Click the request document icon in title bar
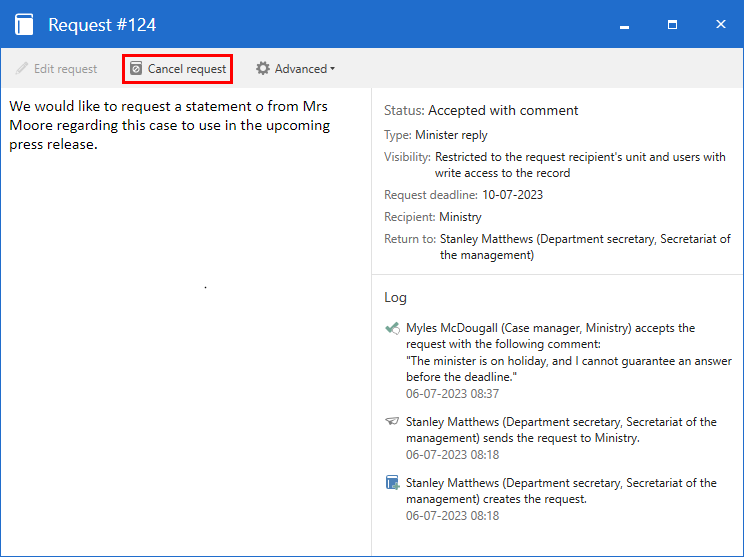Screen dimensions: 744x557 (x=24, y=24)
